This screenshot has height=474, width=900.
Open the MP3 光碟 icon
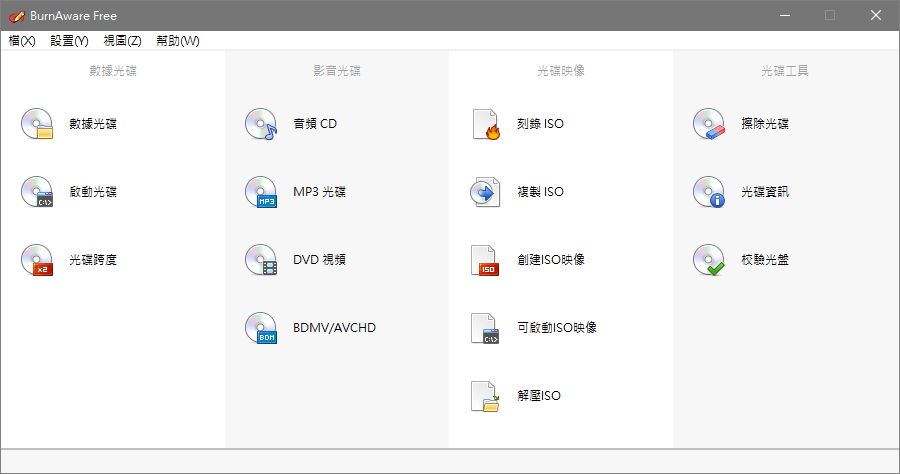pyautogui.click(x=260, y=192)
